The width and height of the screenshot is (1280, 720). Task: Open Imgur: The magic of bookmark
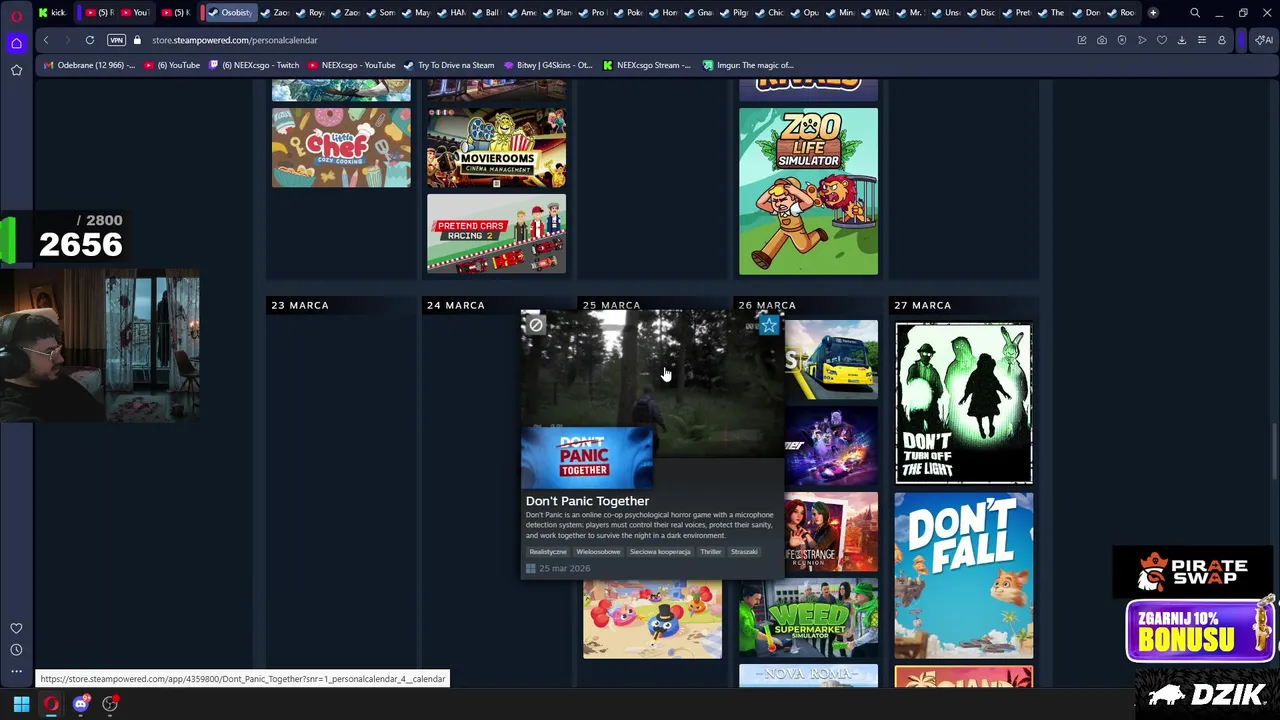(x=748, y=65)
